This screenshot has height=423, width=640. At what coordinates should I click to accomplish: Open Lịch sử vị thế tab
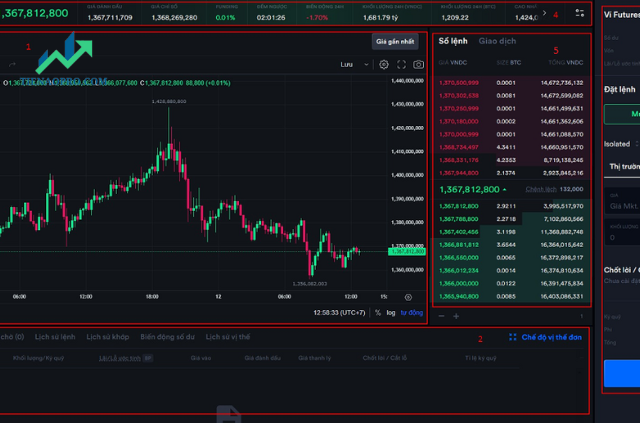(x=228, y=337)
